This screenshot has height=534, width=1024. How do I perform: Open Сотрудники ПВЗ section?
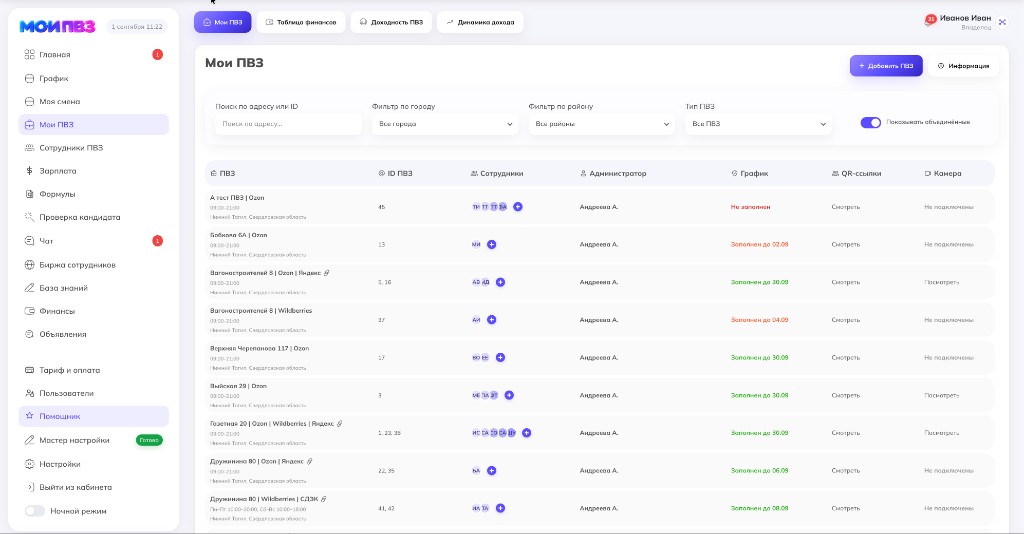coord(93,148)
